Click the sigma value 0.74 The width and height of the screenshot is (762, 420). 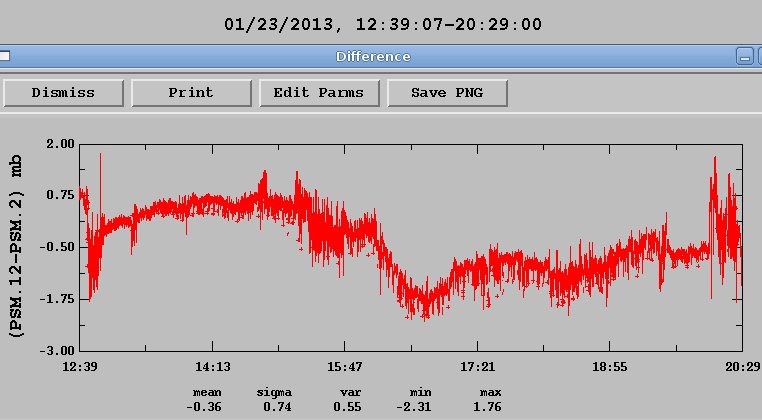point(277,407)
